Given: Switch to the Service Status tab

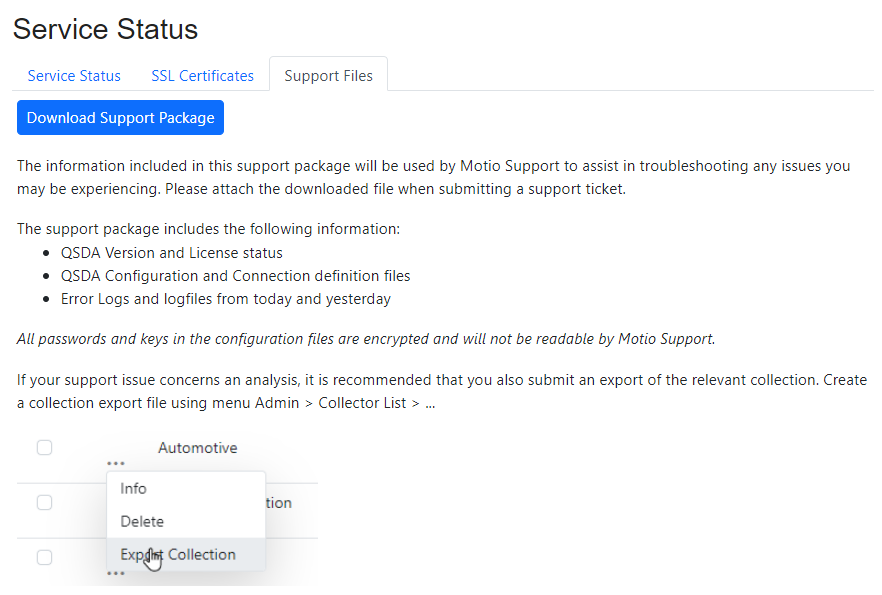Looking at the screenshot, I should (74, 75).
